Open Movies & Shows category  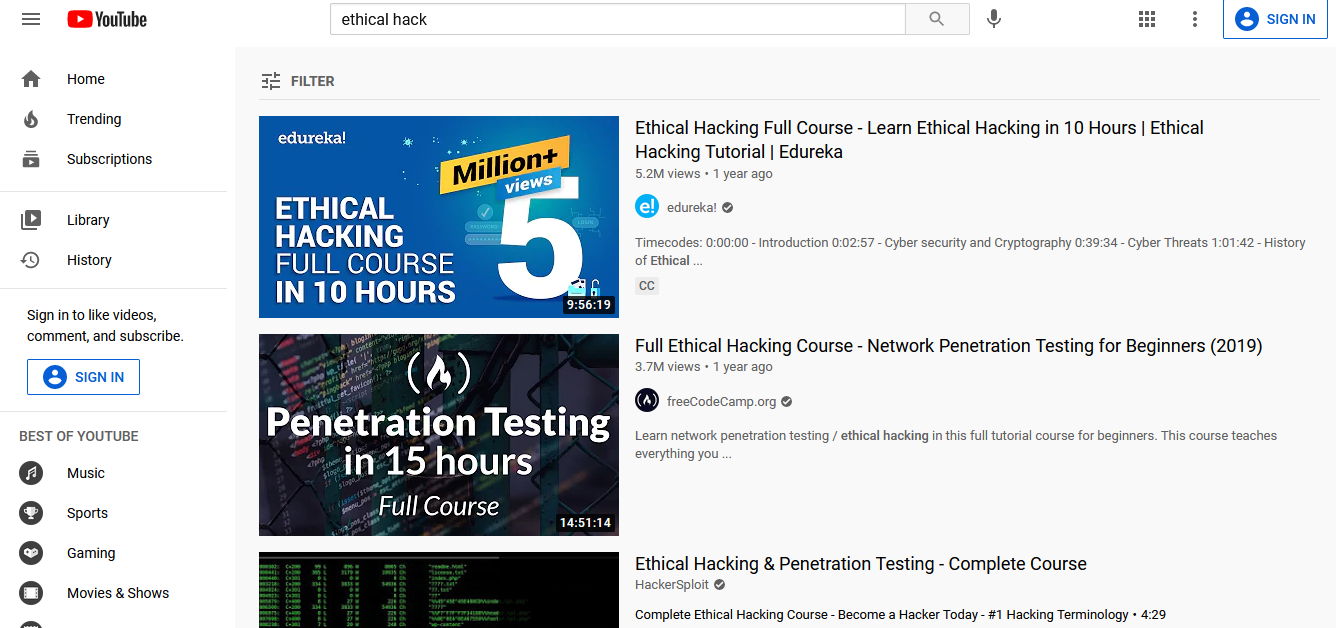[113, 593]
